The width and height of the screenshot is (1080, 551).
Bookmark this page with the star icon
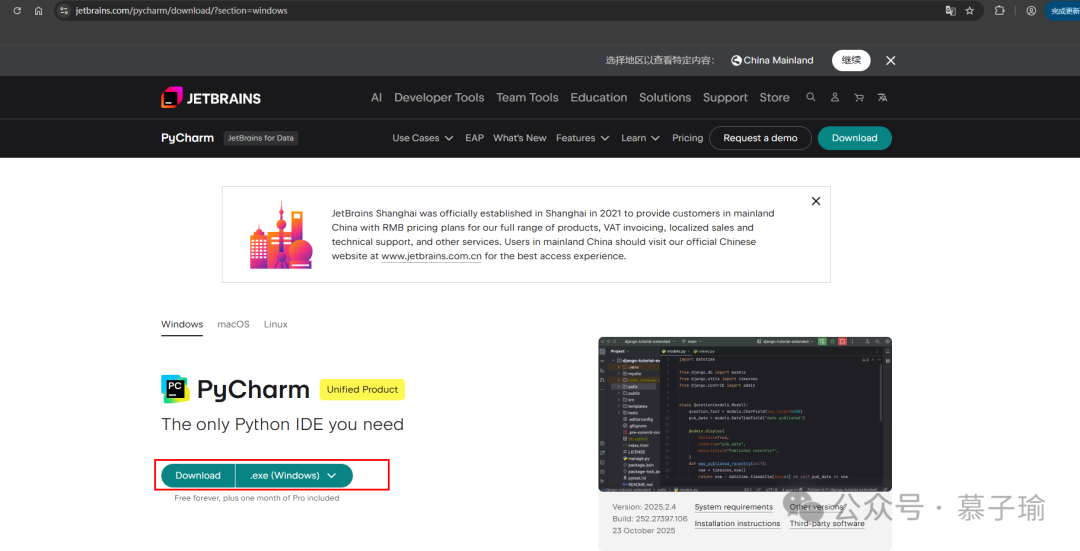pos(970,10)
